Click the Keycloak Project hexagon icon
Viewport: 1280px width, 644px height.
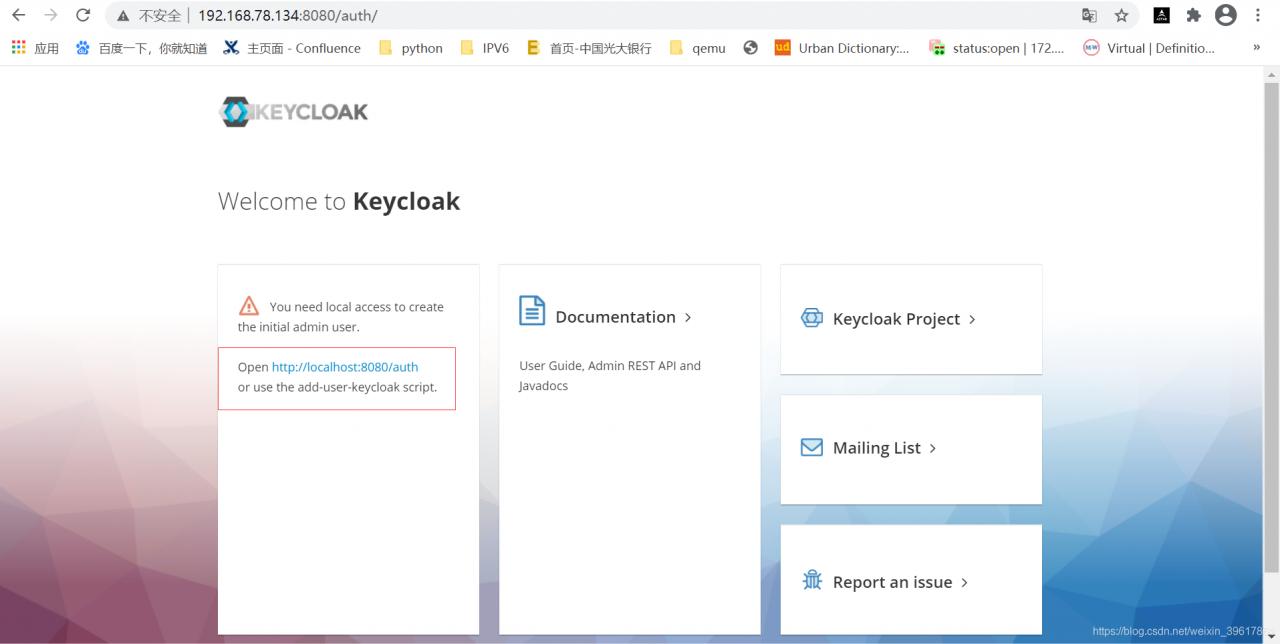pyautogui.click(x=812, y=318)
